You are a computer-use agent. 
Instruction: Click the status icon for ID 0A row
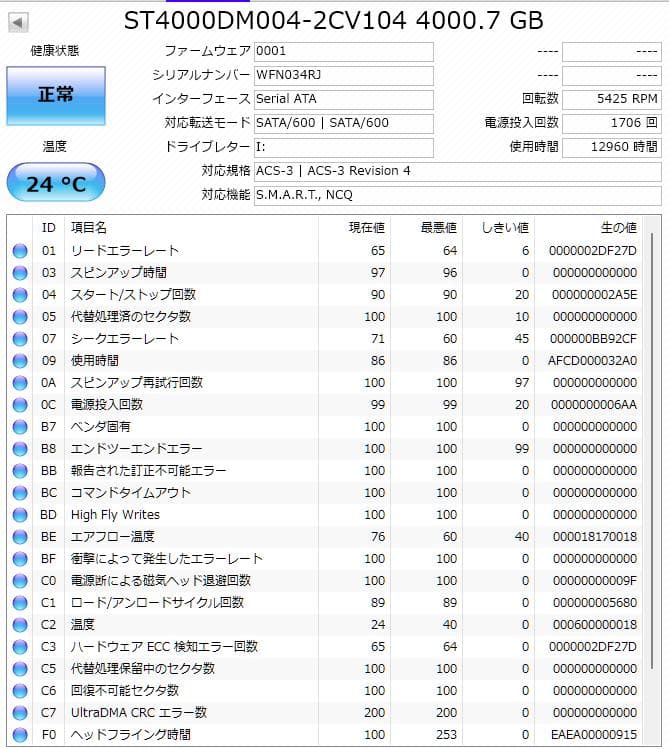tap(20, 383)
